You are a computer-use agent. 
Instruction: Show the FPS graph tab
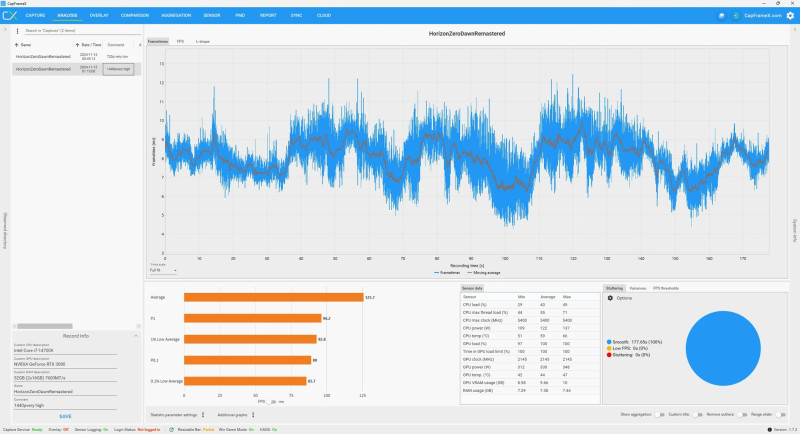coord(180,41)
